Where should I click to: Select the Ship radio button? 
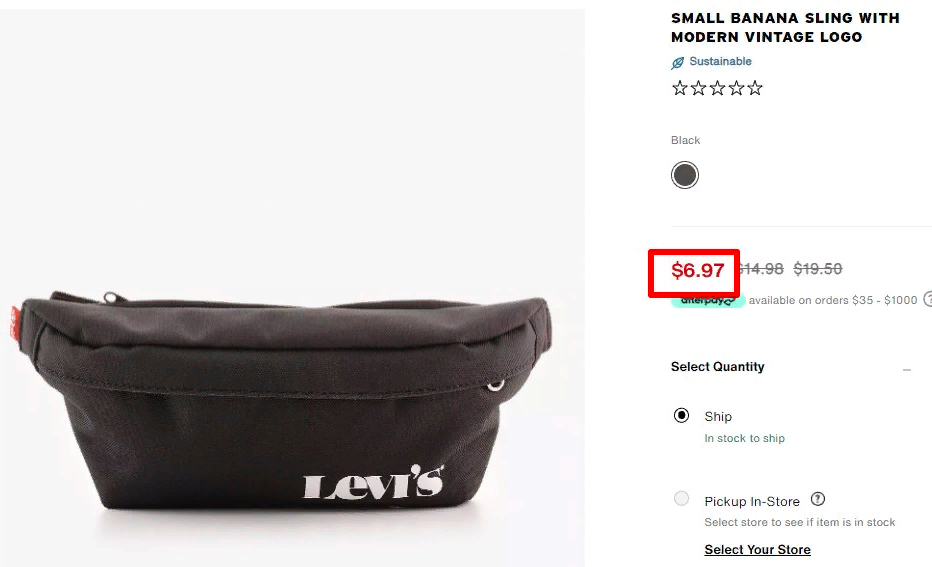681,415
